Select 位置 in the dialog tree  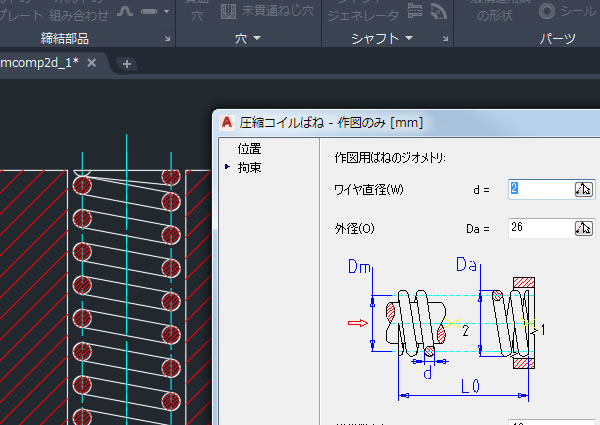[x=249, y=149]
